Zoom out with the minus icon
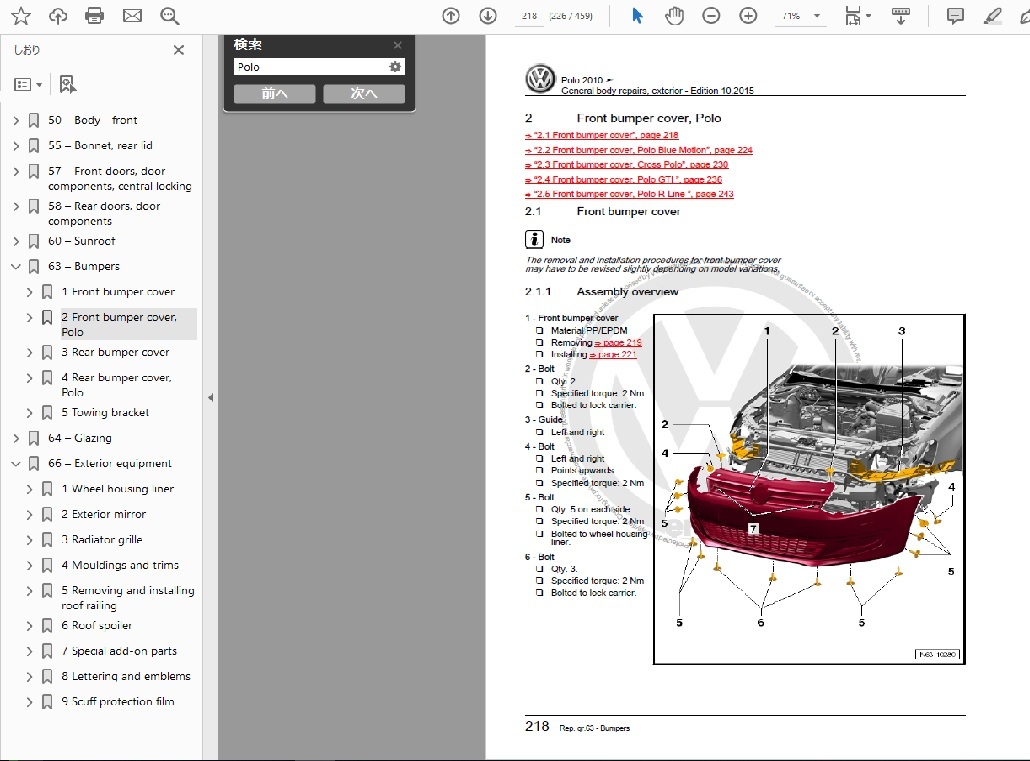Viewport: 1030px width, 761px height. (711, 16)
